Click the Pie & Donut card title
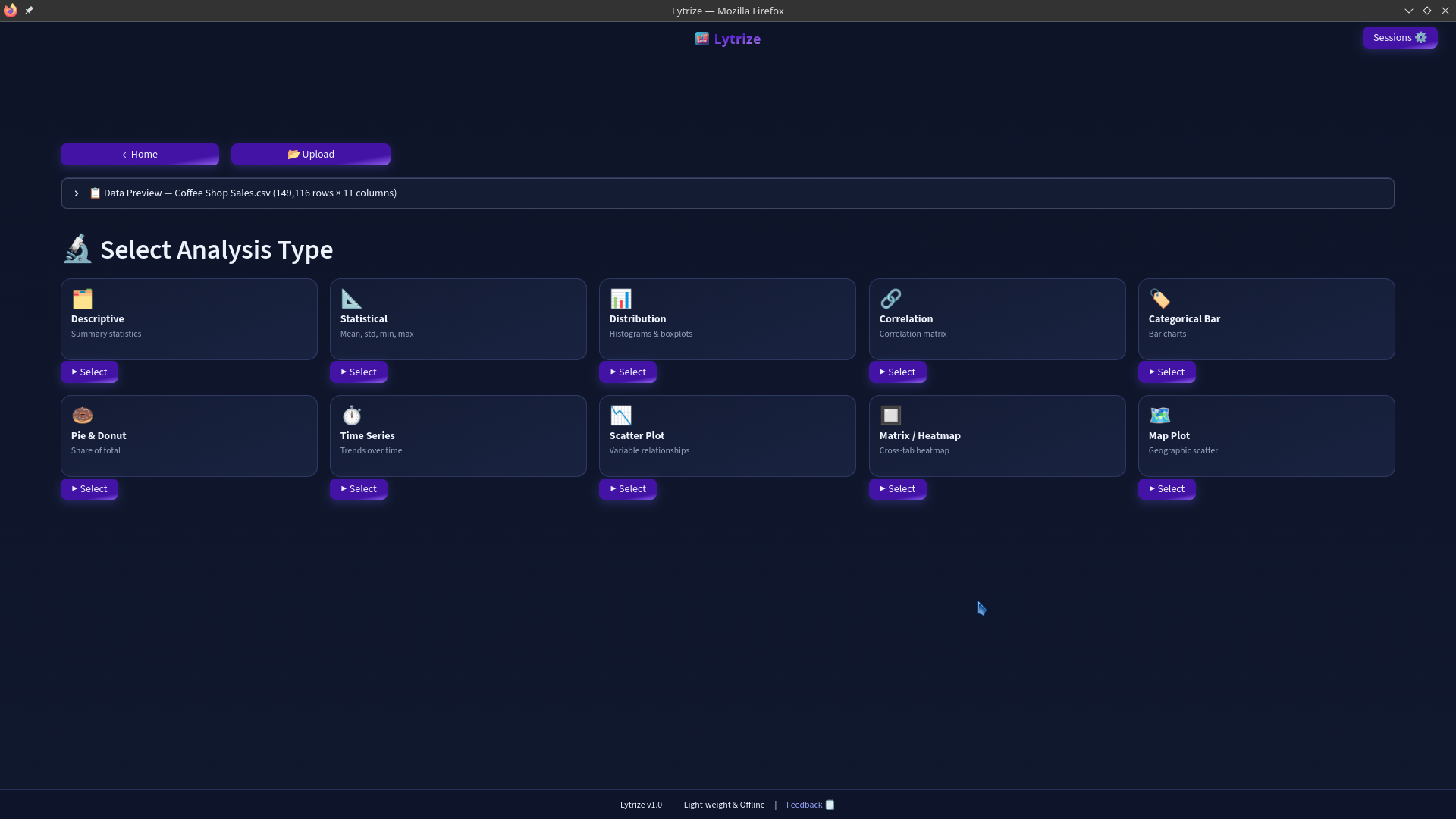Screen dimensions: 1456x819 click(99, 435)
